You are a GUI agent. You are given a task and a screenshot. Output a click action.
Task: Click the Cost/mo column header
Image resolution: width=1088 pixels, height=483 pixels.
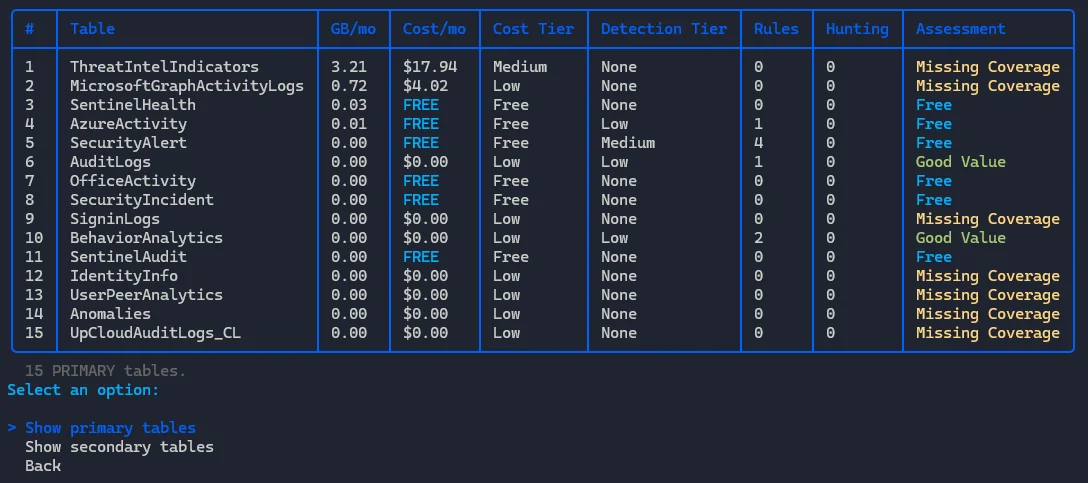point(434,29)
